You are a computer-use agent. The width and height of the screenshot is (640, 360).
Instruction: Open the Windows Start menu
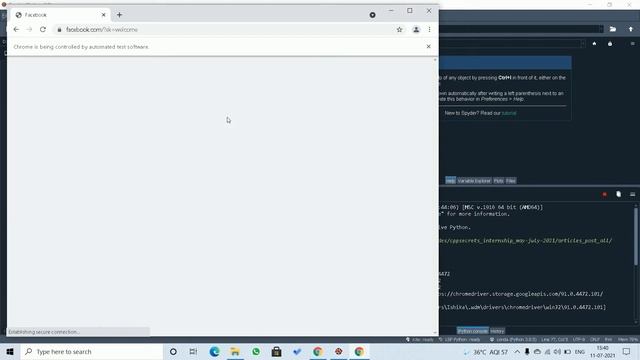pos(10,351)
